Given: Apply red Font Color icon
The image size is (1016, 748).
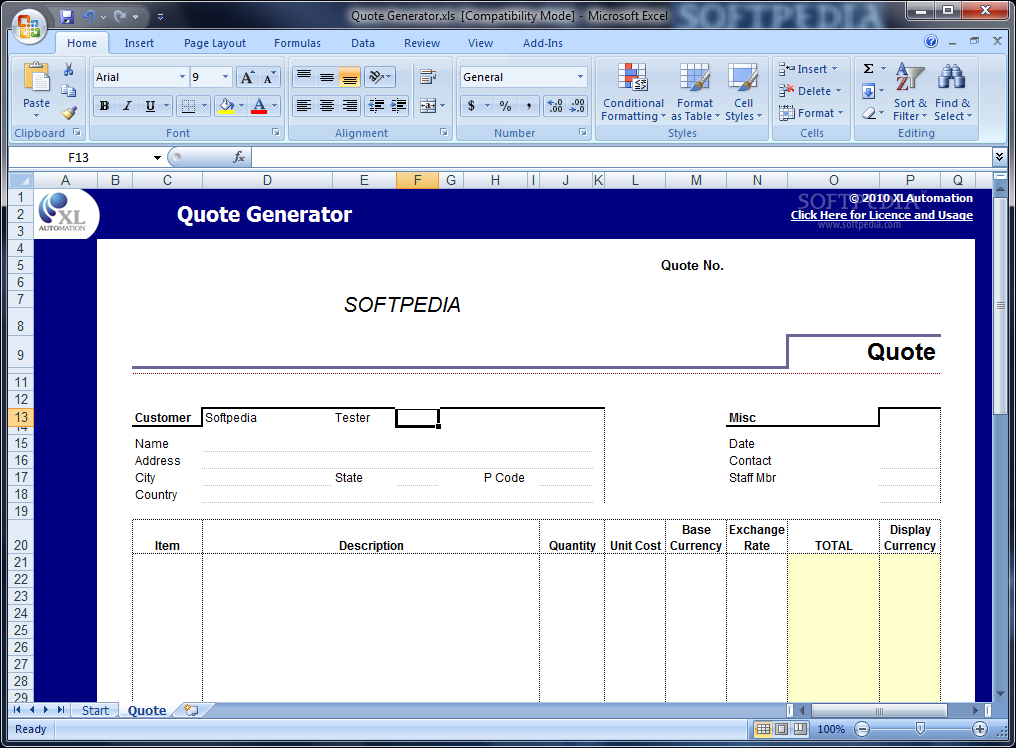Looking at the screenshot, I should pyautogui.click(x=259, y=106).
